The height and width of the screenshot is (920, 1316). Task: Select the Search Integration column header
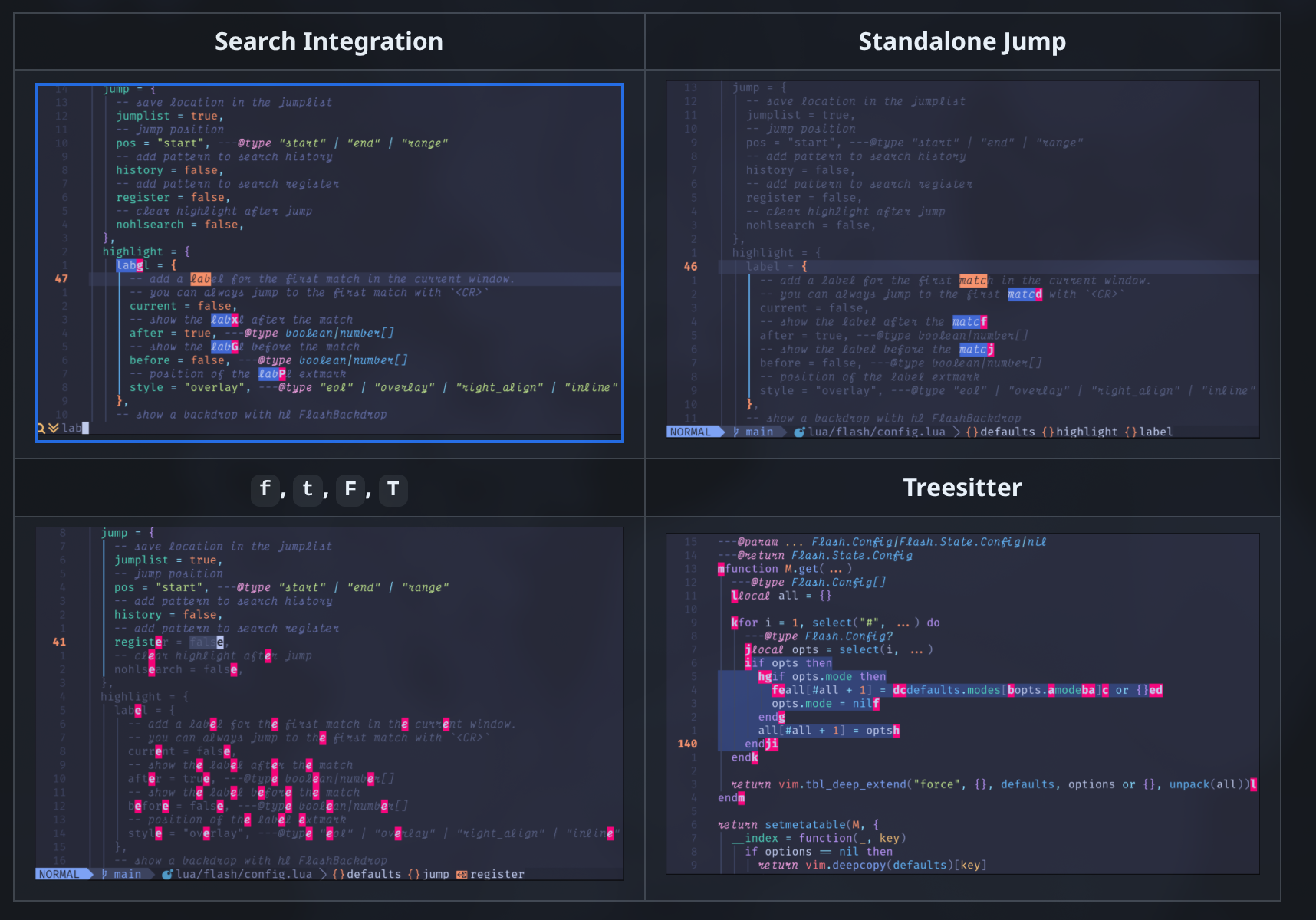(329, 41)
